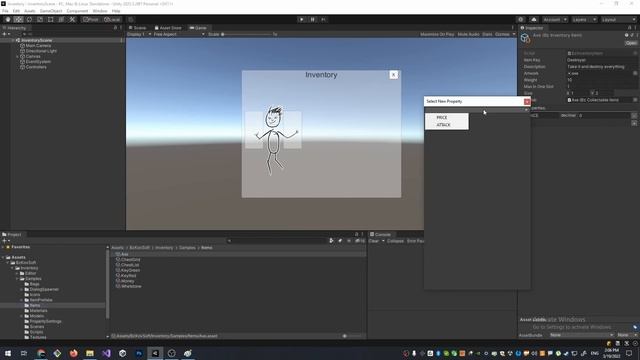
Task: Open Unity collab history icon
Action: click(520, 19)
